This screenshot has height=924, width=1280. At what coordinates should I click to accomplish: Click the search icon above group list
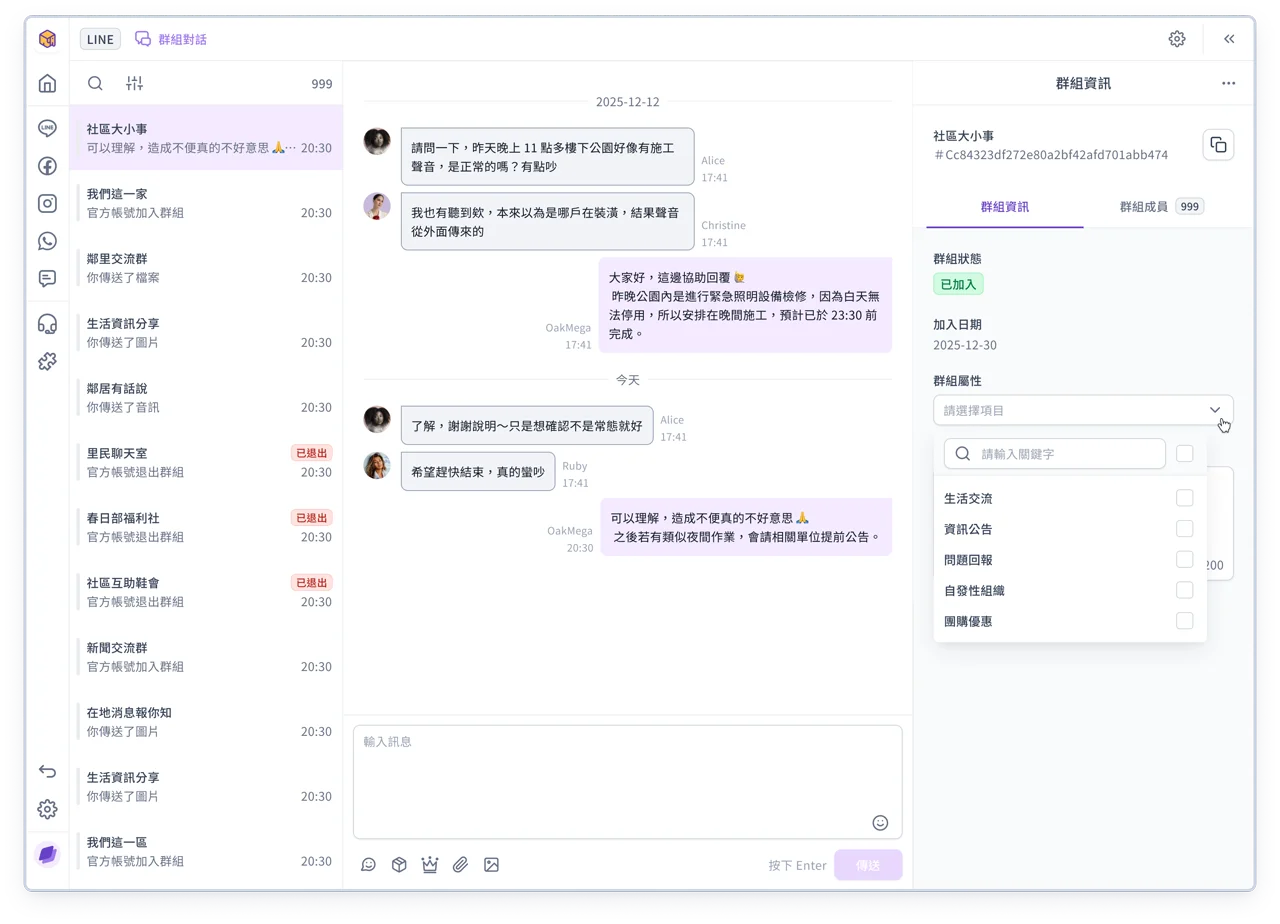tap(95, 84)
